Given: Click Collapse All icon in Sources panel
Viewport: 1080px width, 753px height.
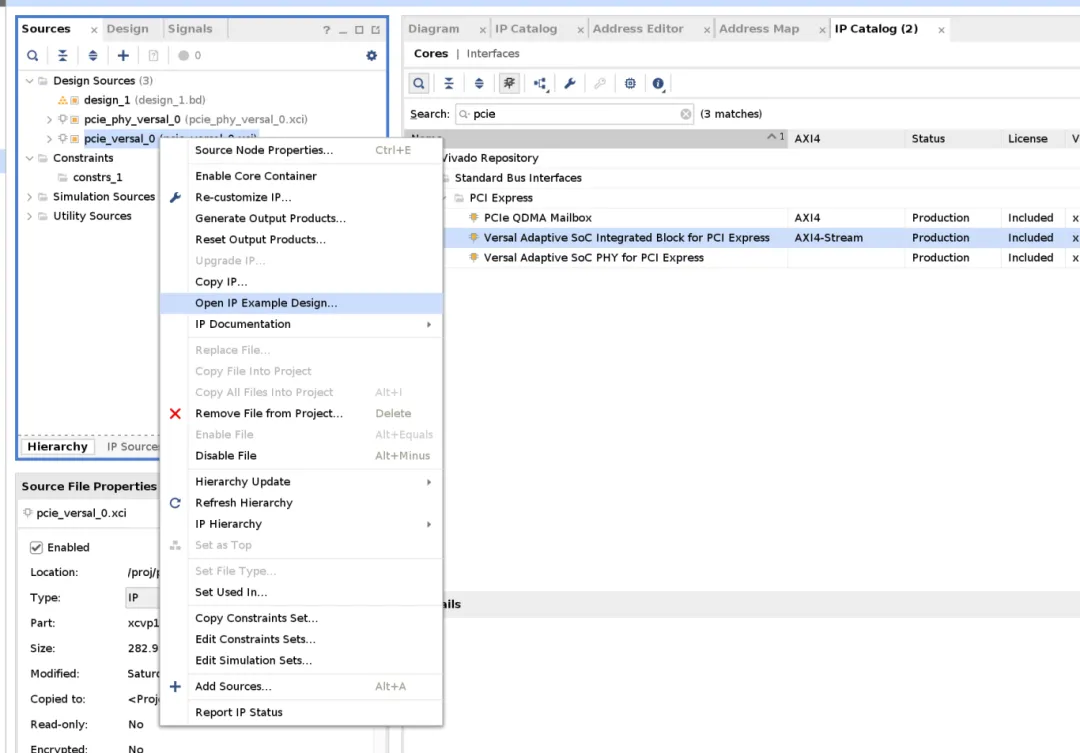Looking at the screenshot, I should [63, 56].
